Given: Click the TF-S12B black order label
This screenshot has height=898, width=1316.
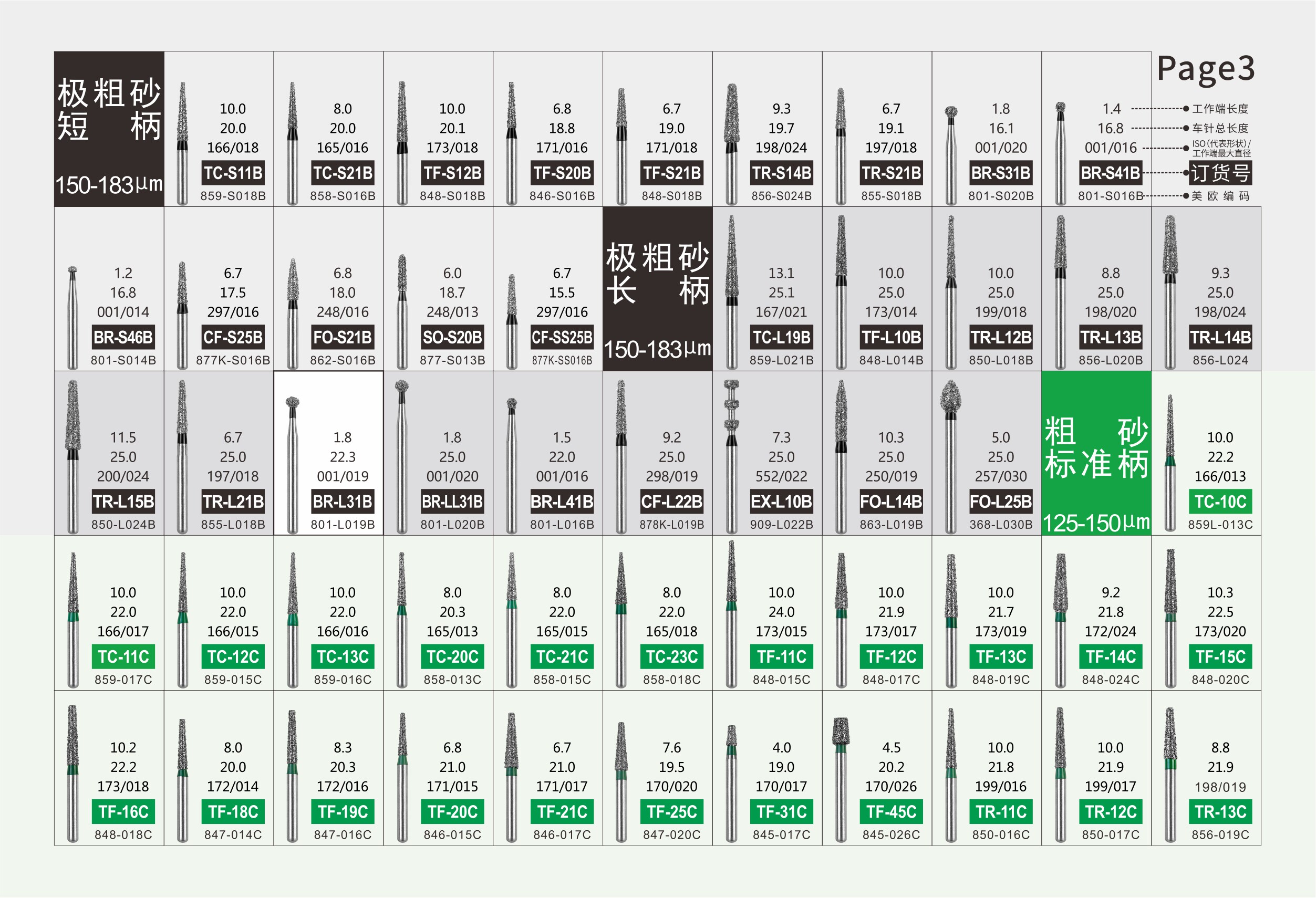Looking at the screenshot, I should (x=452, y=173).
